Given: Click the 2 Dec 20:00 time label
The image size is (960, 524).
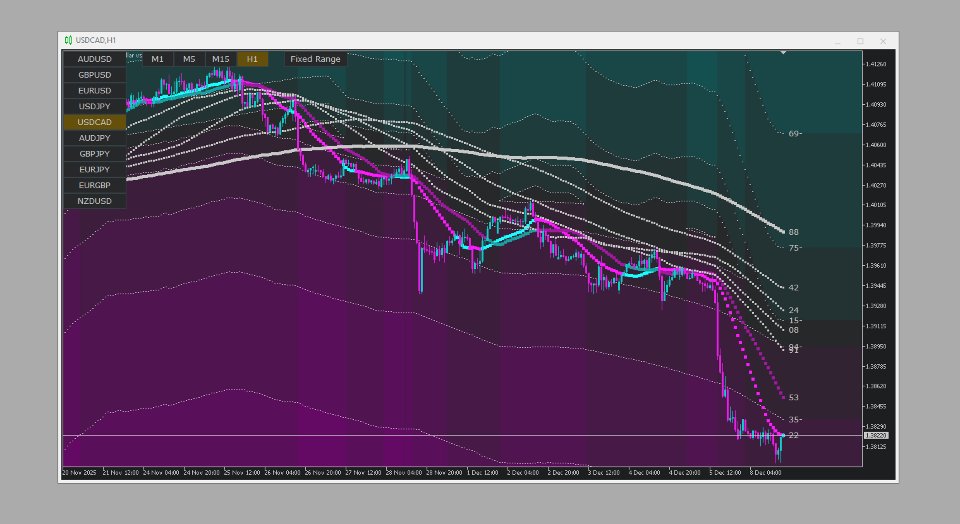Looking at the screenshot, I should [x=563, y=473].
